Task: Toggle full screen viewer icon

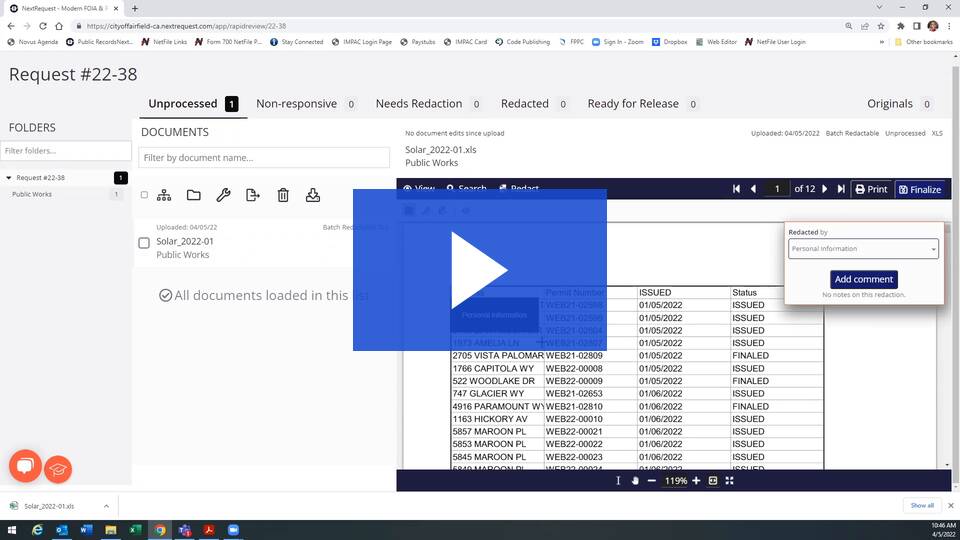Action: 729,481
